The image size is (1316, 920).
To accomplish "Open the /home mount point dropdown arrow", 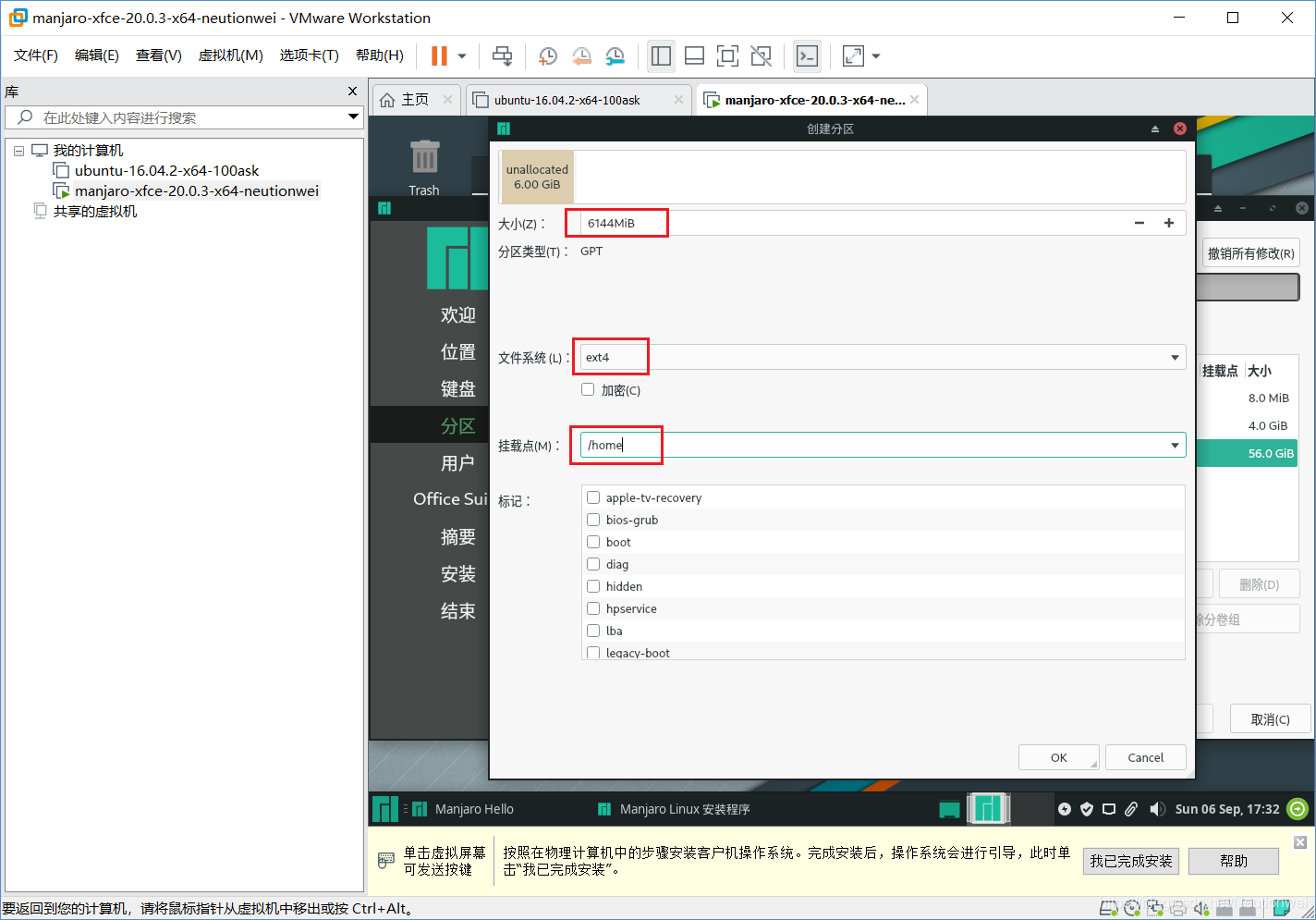I will tap(1175, 445).
